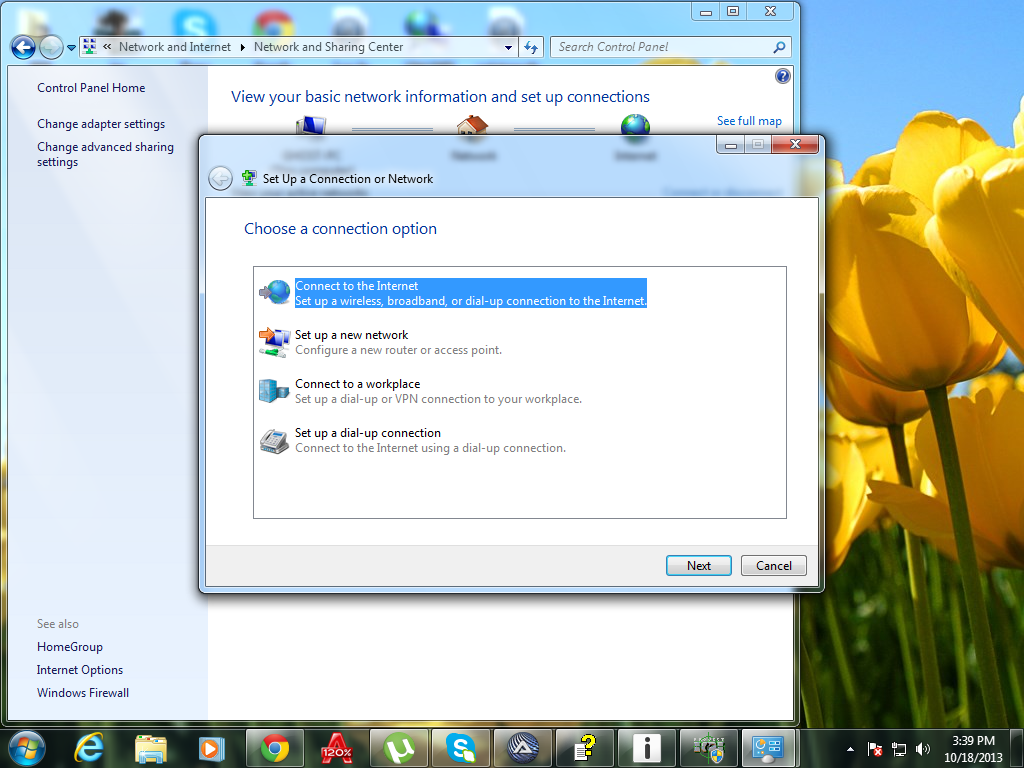Click the Connect to a workplace building icon
This screenshot has width=1024, height=768.
click(274, 390)
